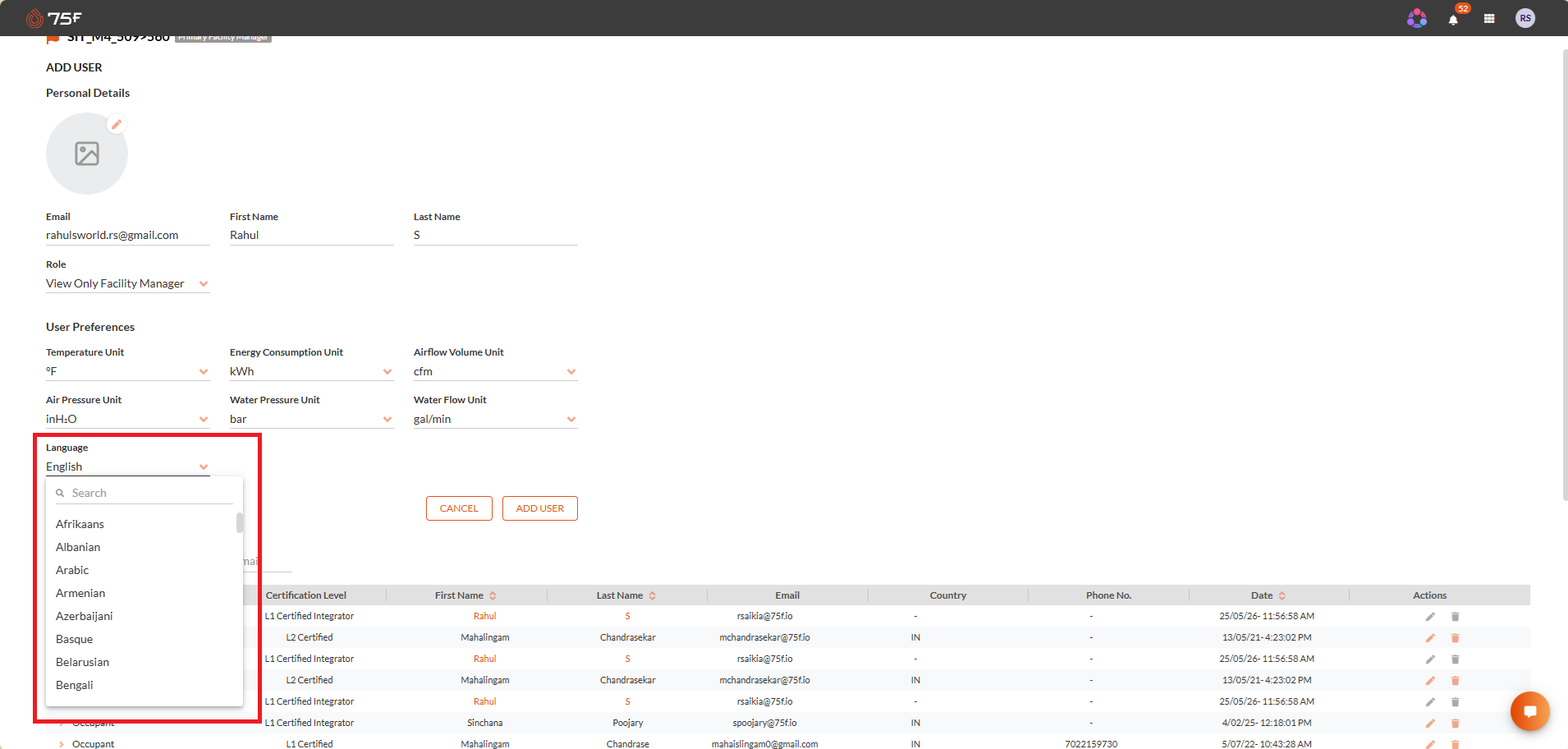Open the chat support bubble
This screenshot has height=749, width=1568.
click(x=1530, y=711)
